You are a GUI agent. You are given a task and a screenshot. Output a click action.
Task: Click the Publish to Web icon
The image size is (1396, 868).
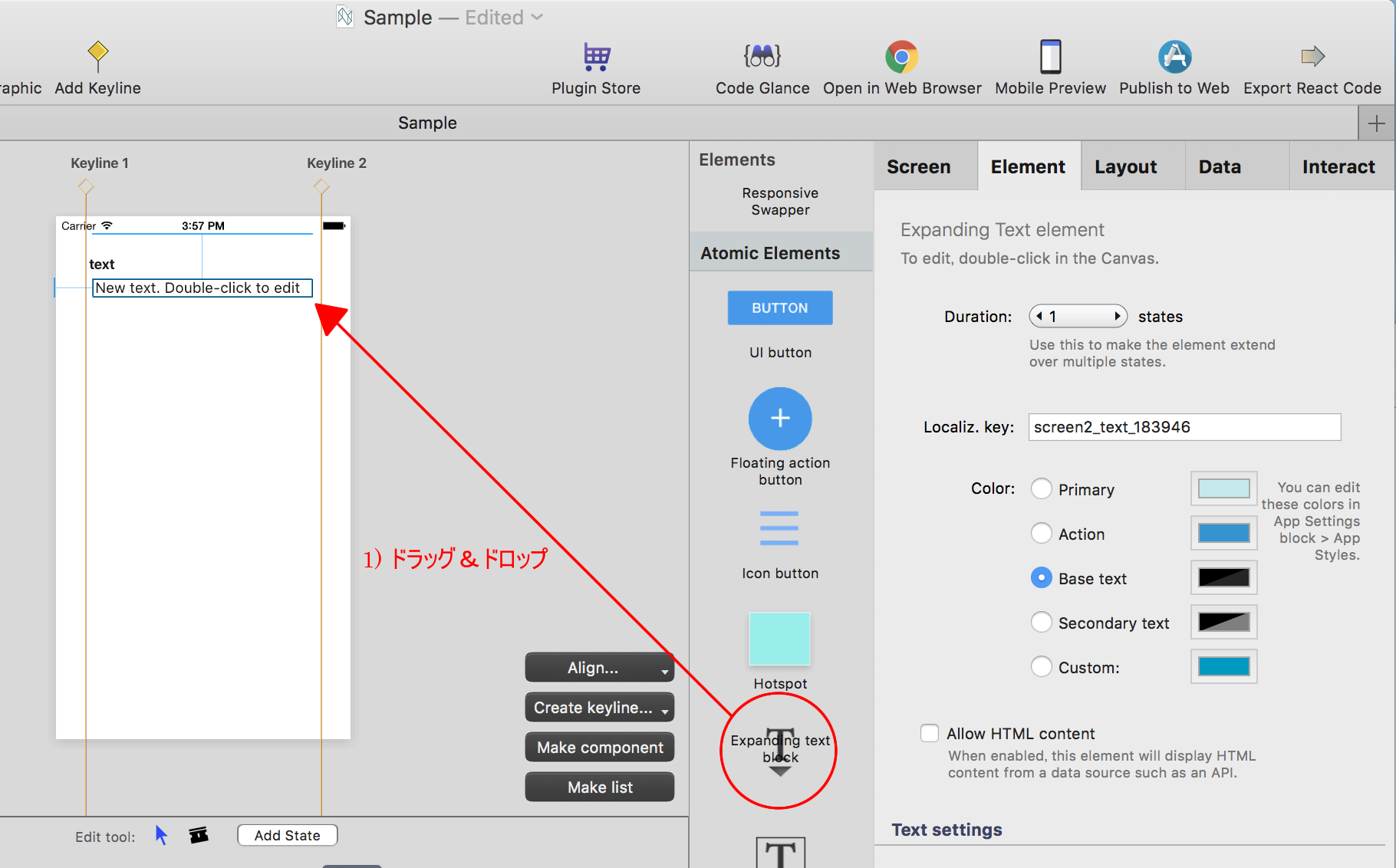pyautogui.click(x=1174, y=56)
